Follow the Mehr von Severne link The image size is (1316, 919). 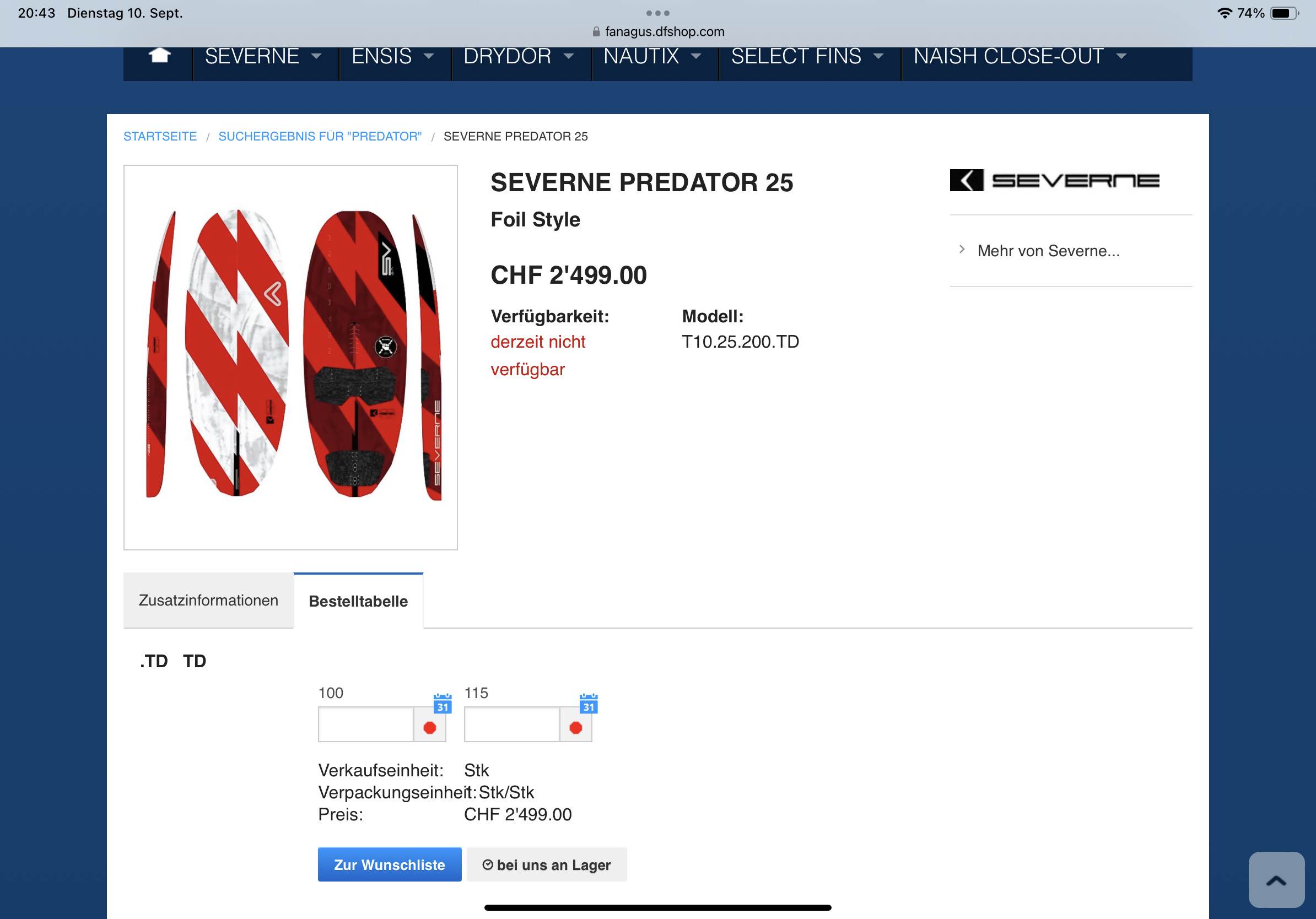click(1048, 251)
